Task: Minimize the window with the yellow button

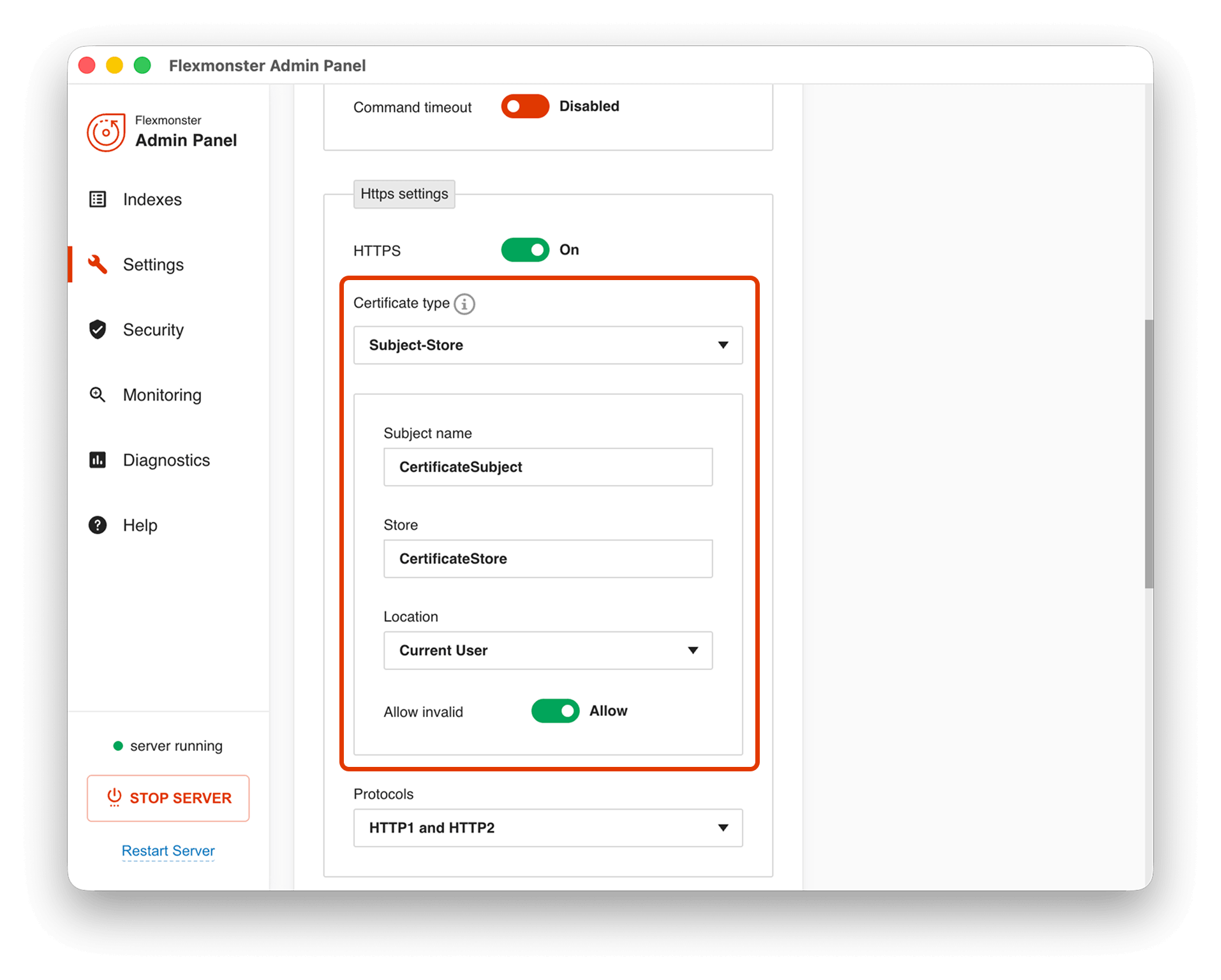Action: click(x=114, y=65)
